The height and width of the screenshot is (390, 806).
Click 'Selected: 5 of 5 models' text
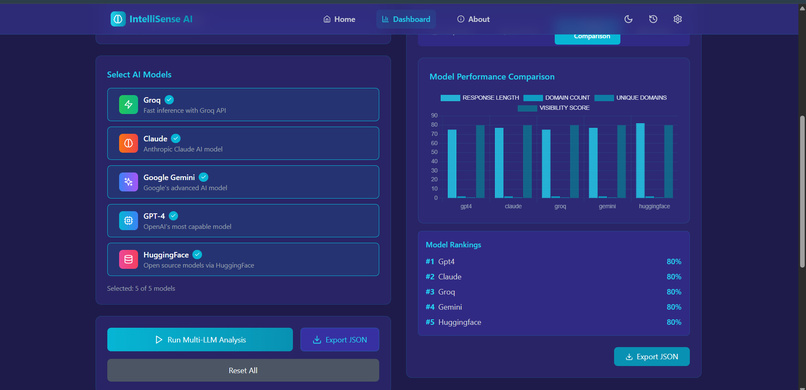[141, 288]
